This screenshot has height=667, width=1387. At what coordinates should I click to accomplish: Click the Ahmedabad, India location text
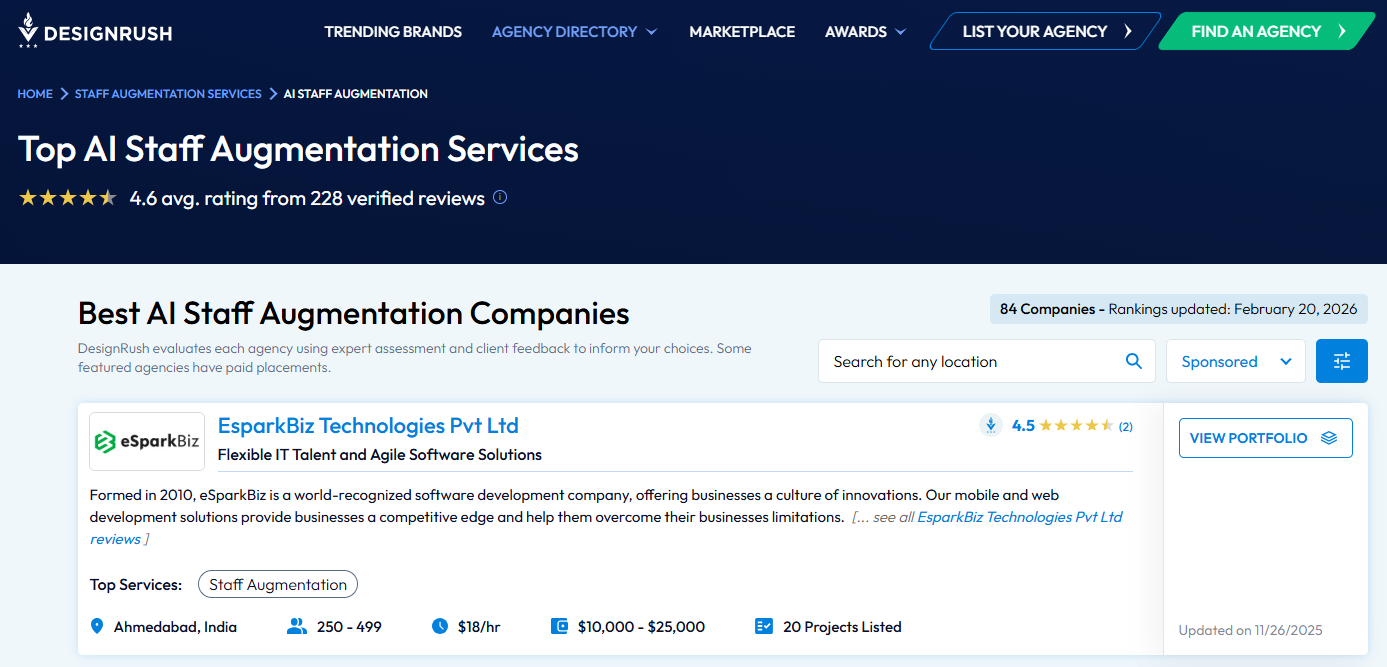coord(175,627)
